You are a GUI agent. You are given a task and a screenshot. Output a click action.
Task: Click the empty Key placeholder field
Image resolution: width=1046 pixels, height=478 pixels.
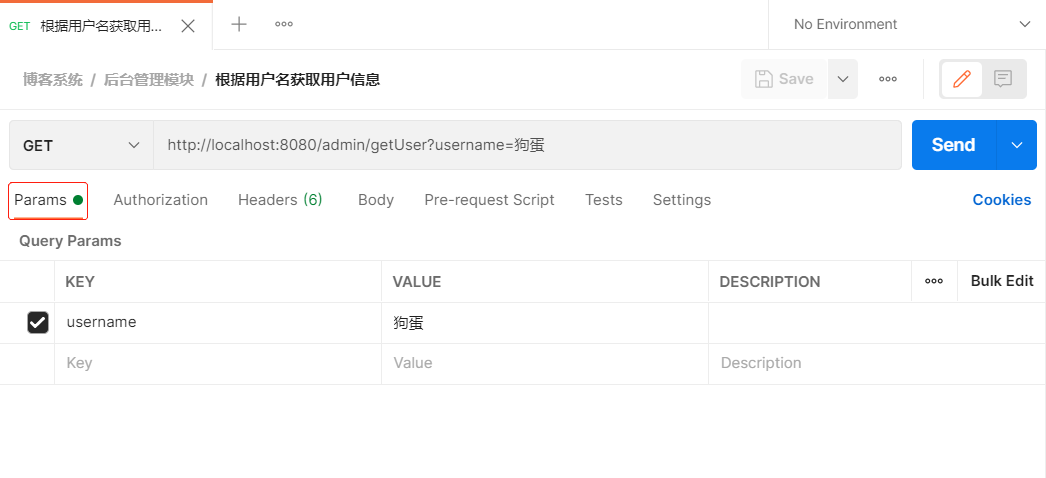tap(218, 363)
